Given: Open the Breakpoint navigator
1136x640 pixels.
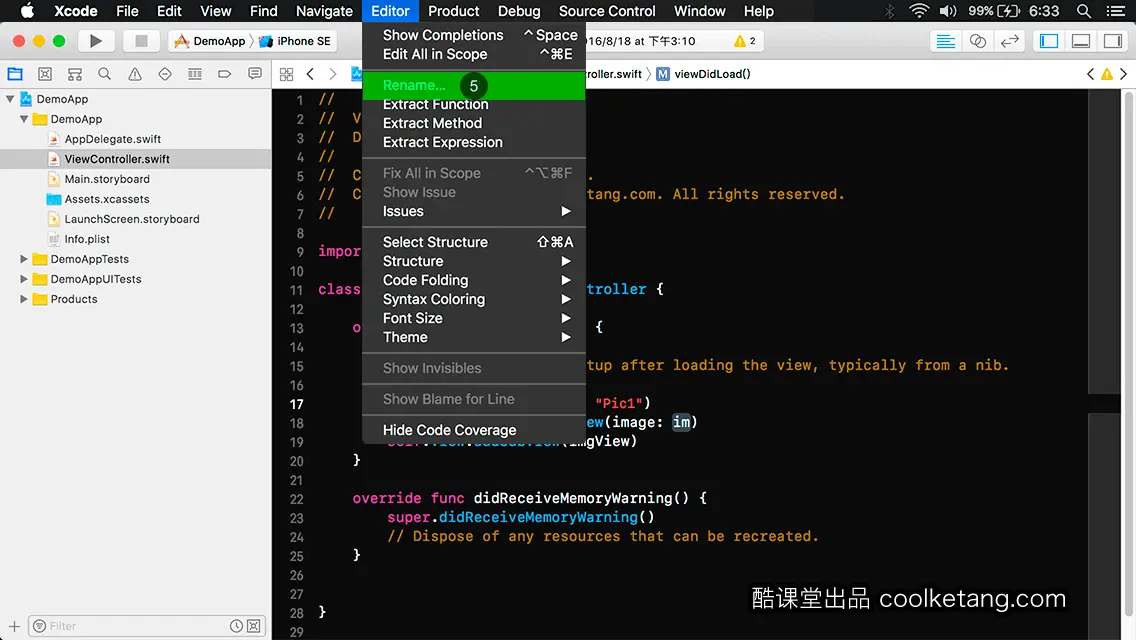Looking at the screenshot, I should [x=225, y=74].
